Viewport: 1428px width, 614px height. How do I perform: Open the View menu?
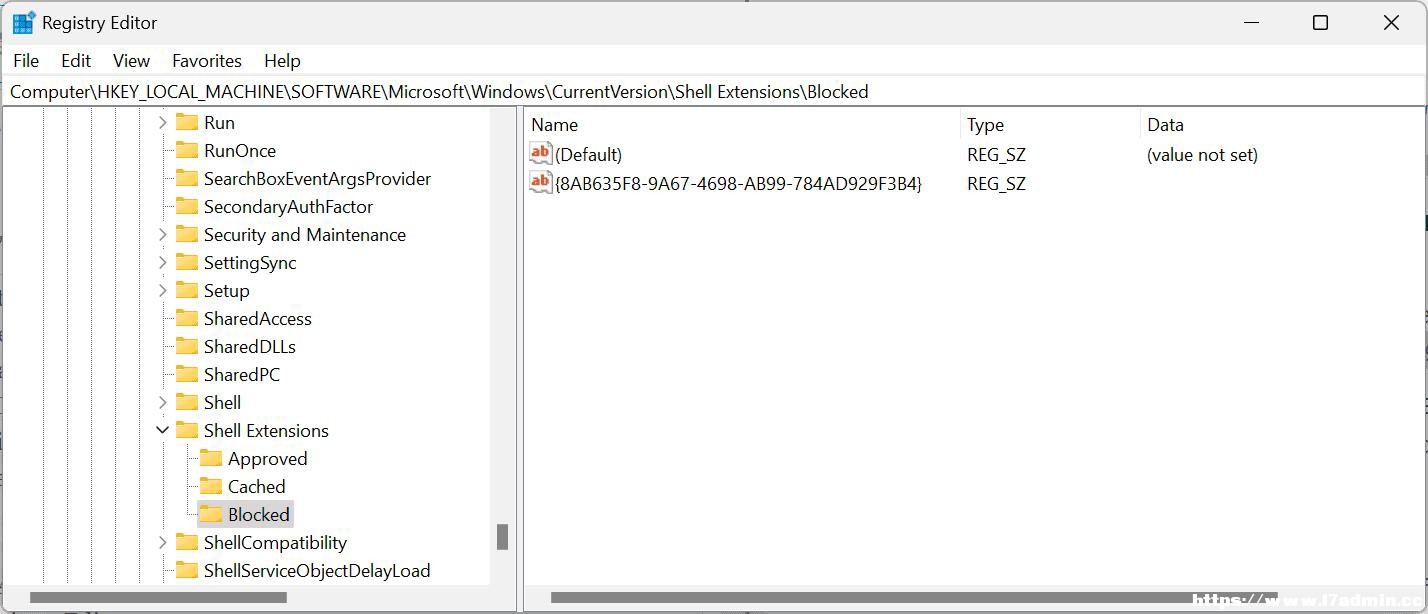click(x=131, y=61)
